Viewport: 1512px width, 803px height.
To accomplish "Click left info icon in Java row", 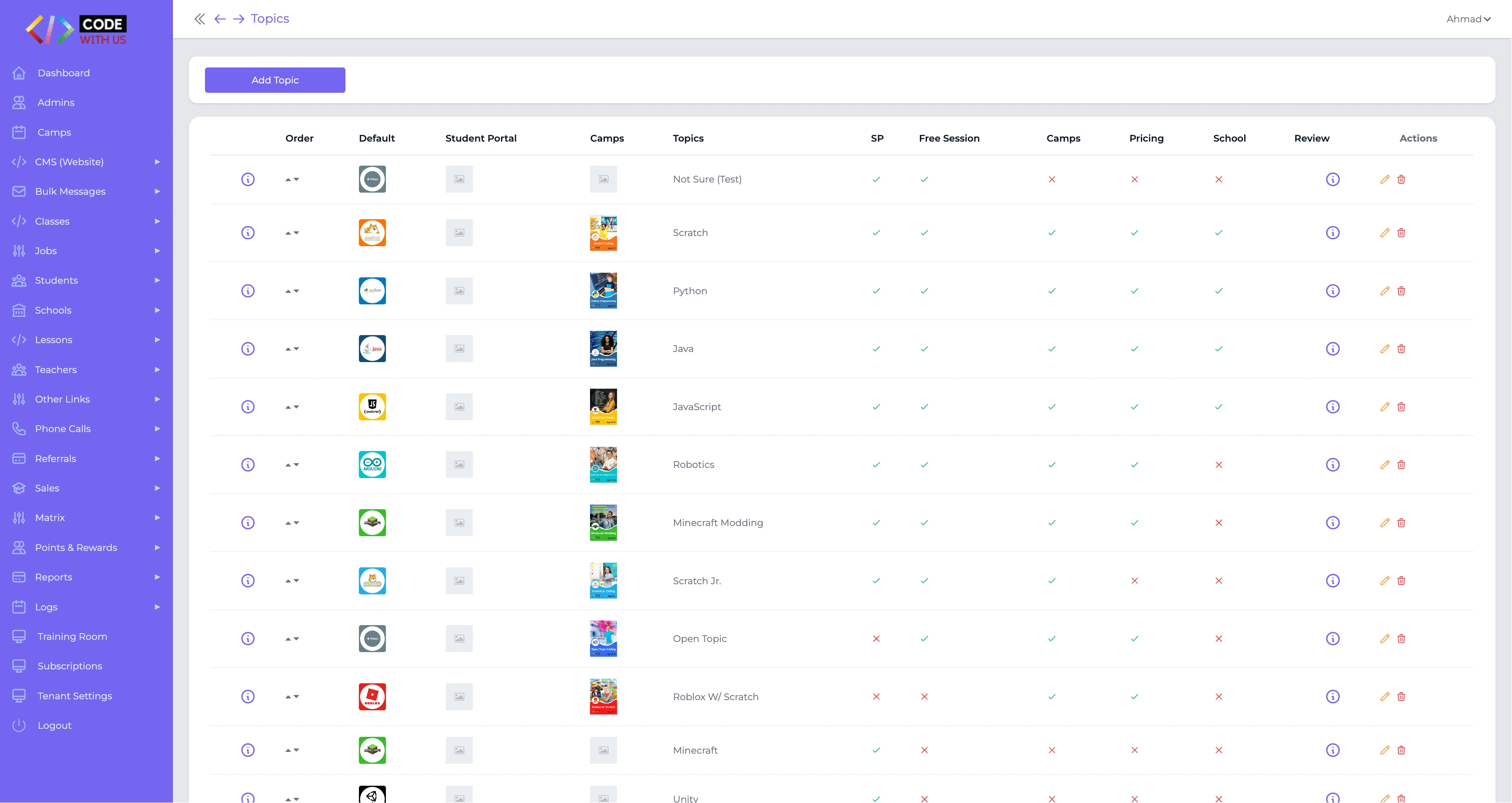I will [248, 349].
